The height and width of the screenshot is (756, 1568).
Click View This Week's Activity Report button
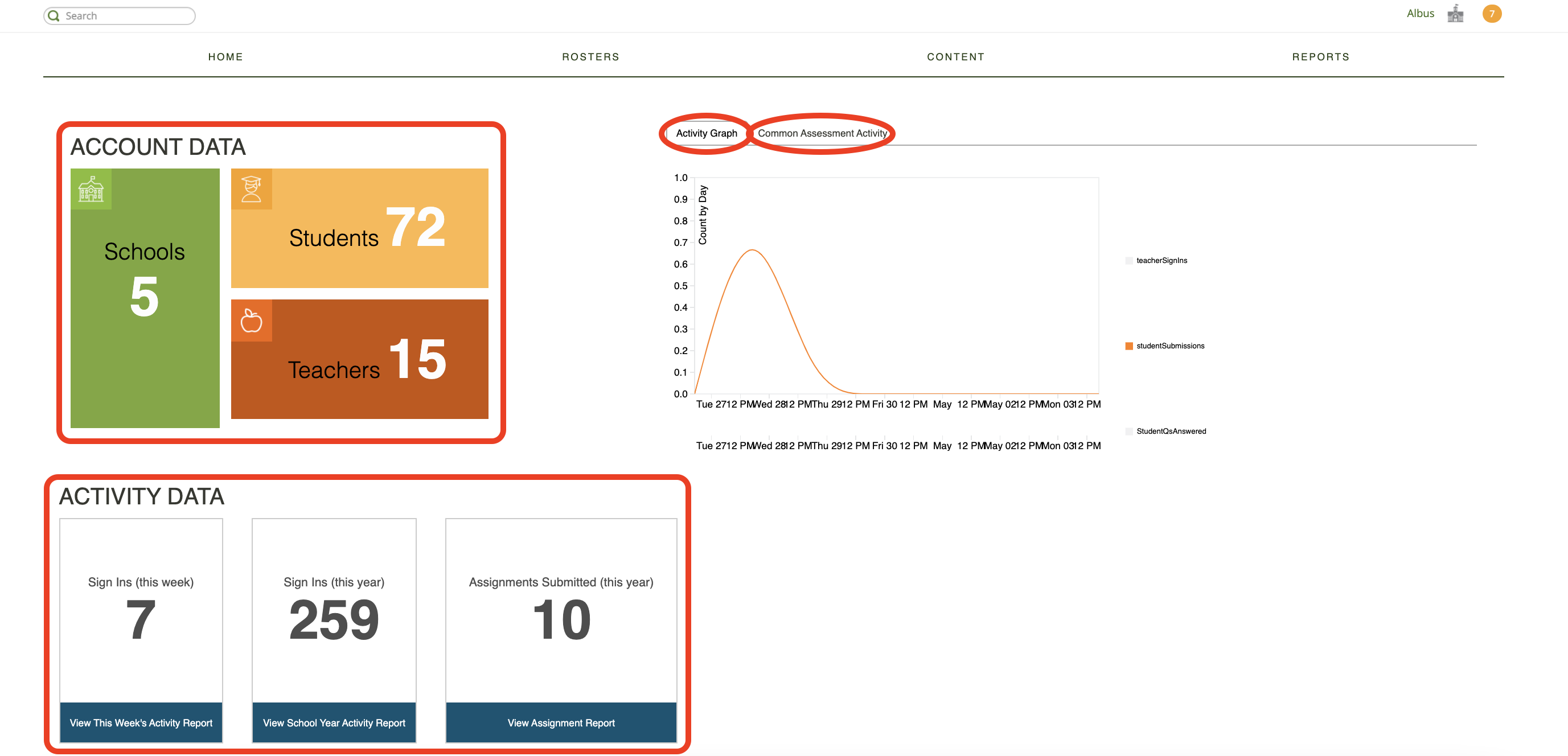tap(141, 722)
